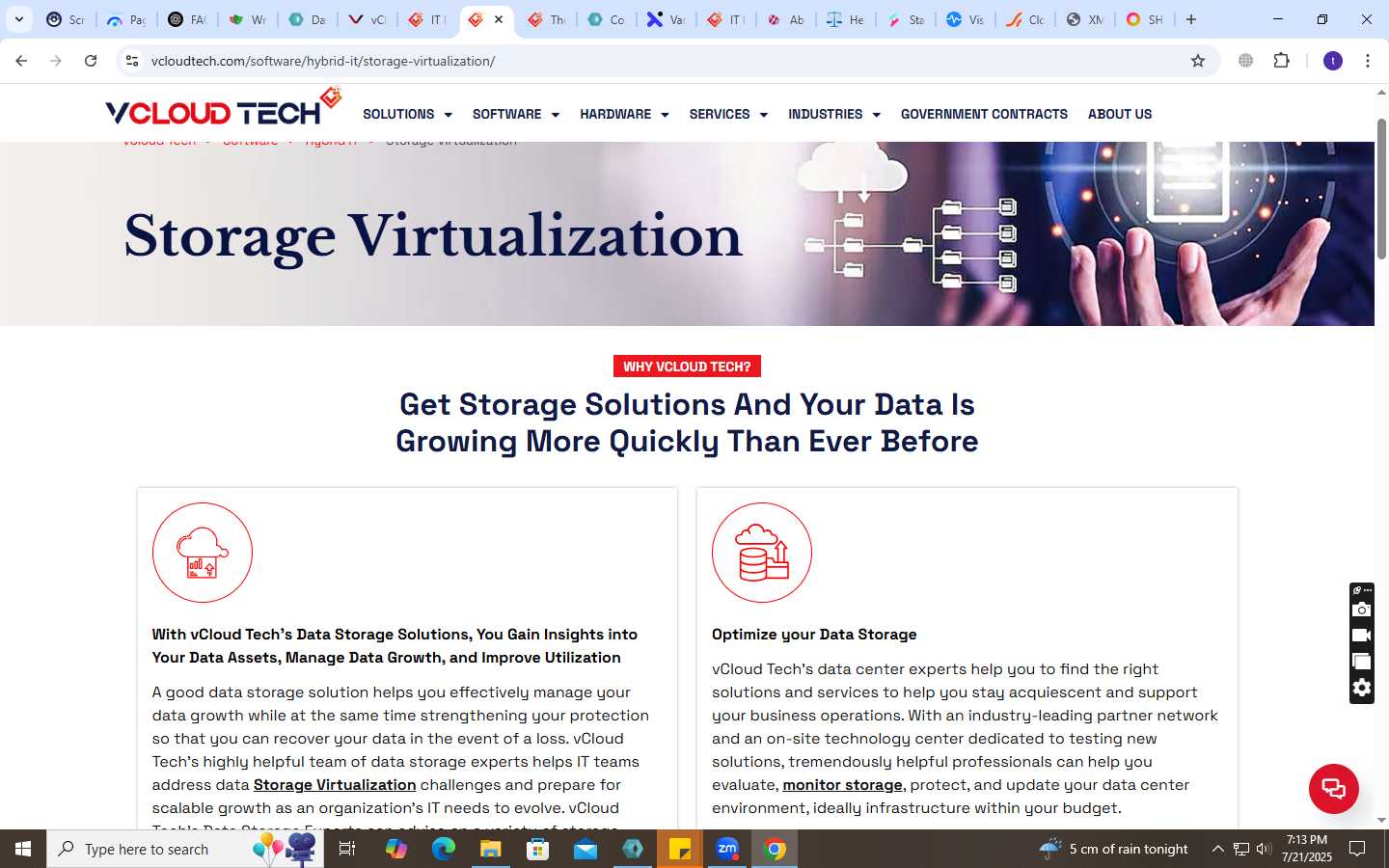
Task: Expand the Services dropdown menu
Action: [x=728, y=114]
